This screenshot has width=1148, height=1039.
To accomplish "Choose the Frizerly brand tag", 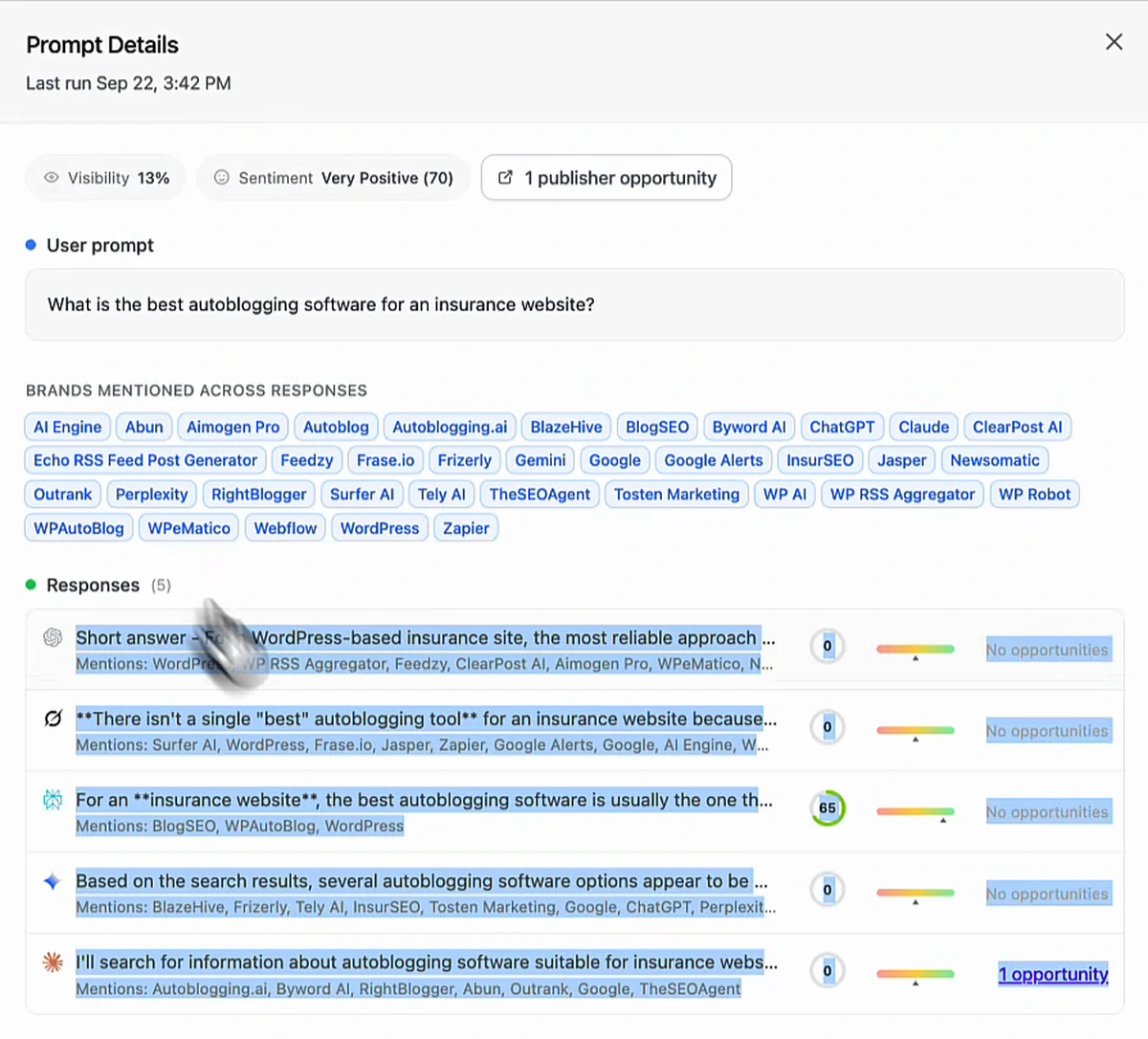I will (465, 460).
